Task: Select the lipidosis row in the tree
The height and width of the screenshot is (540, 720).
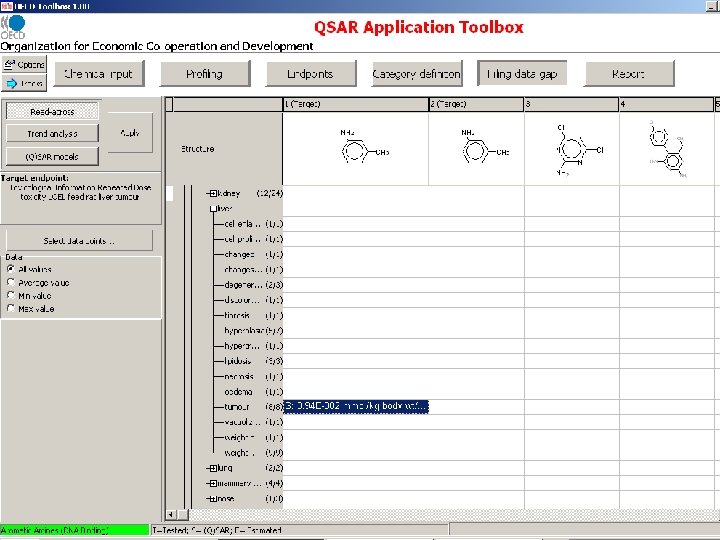Action: point(253,361)
